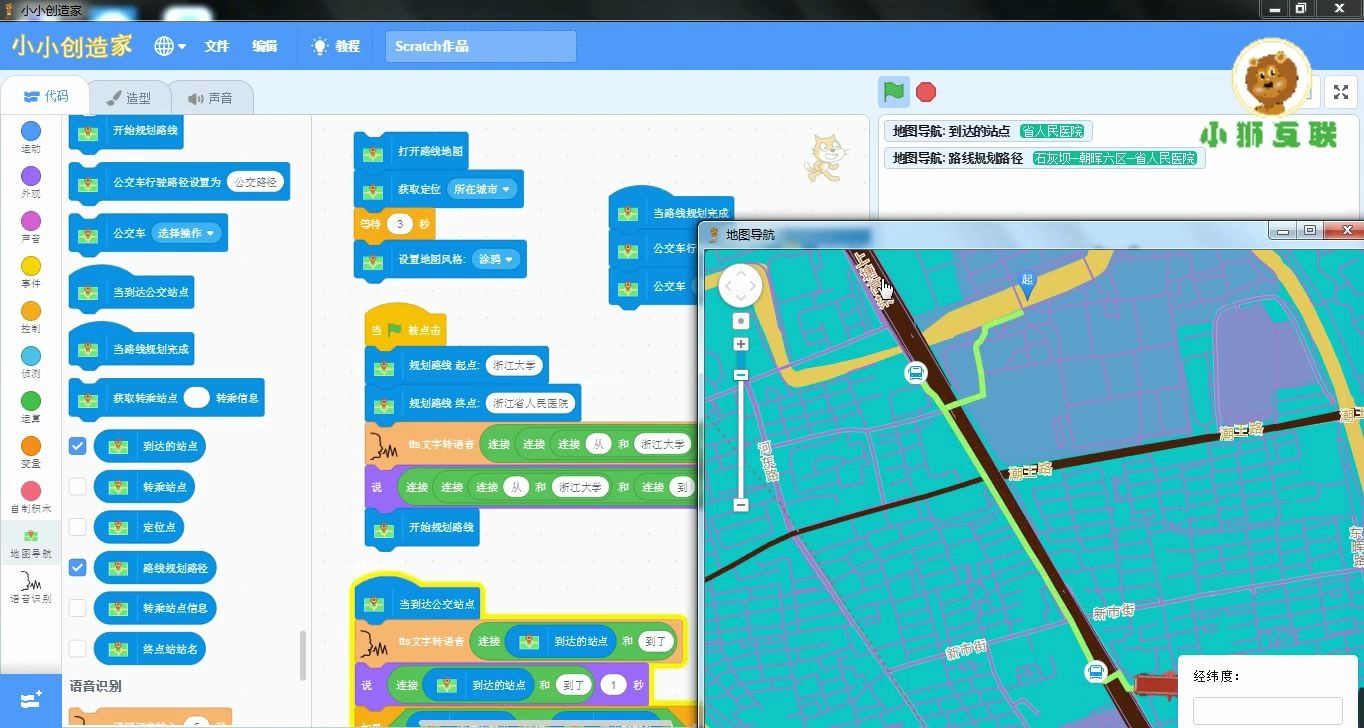Select the 运算 block category

[31, 407]
